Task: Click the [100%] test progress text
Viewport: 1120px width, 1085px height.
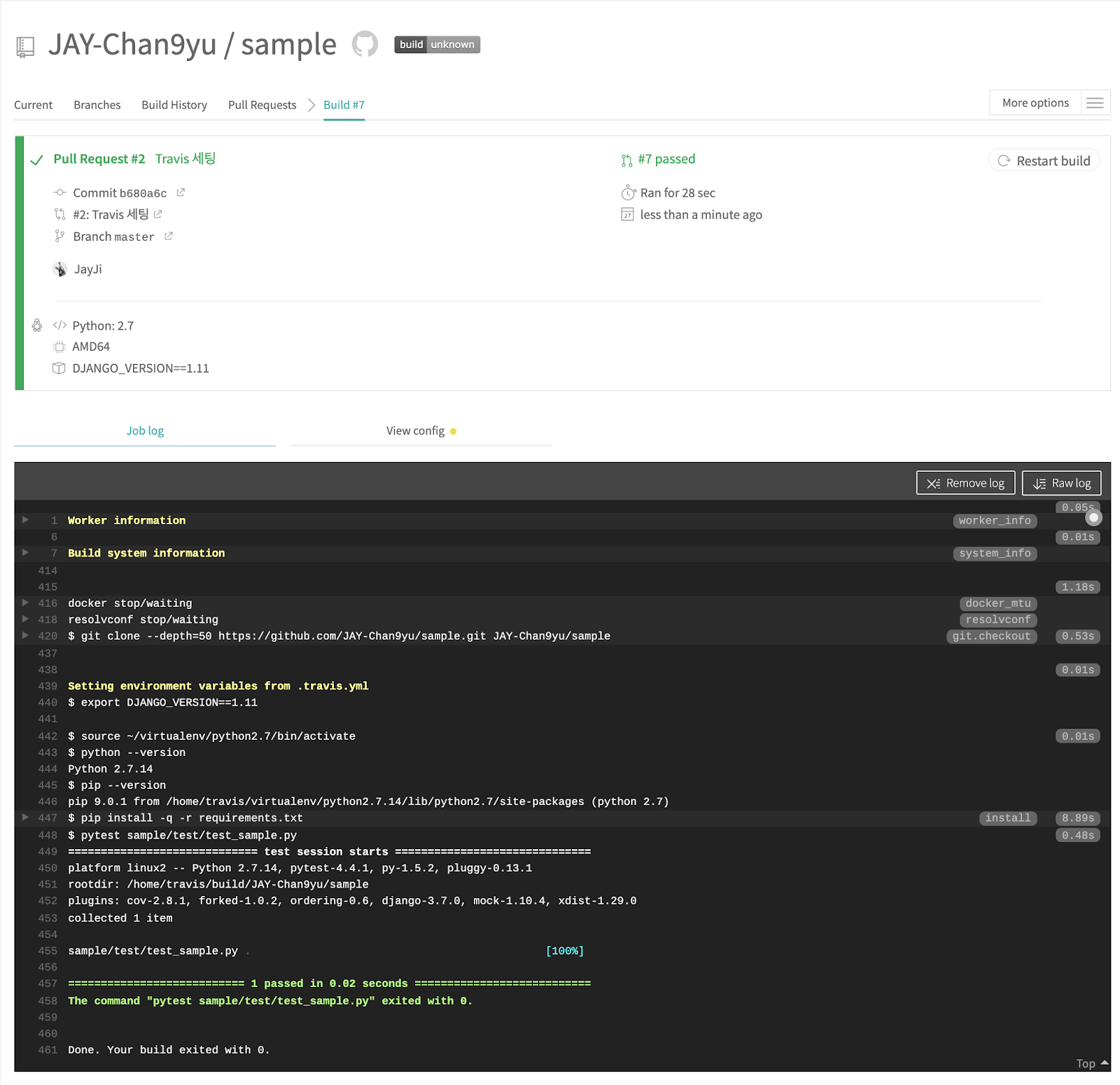Action: [x=565, y=951]
